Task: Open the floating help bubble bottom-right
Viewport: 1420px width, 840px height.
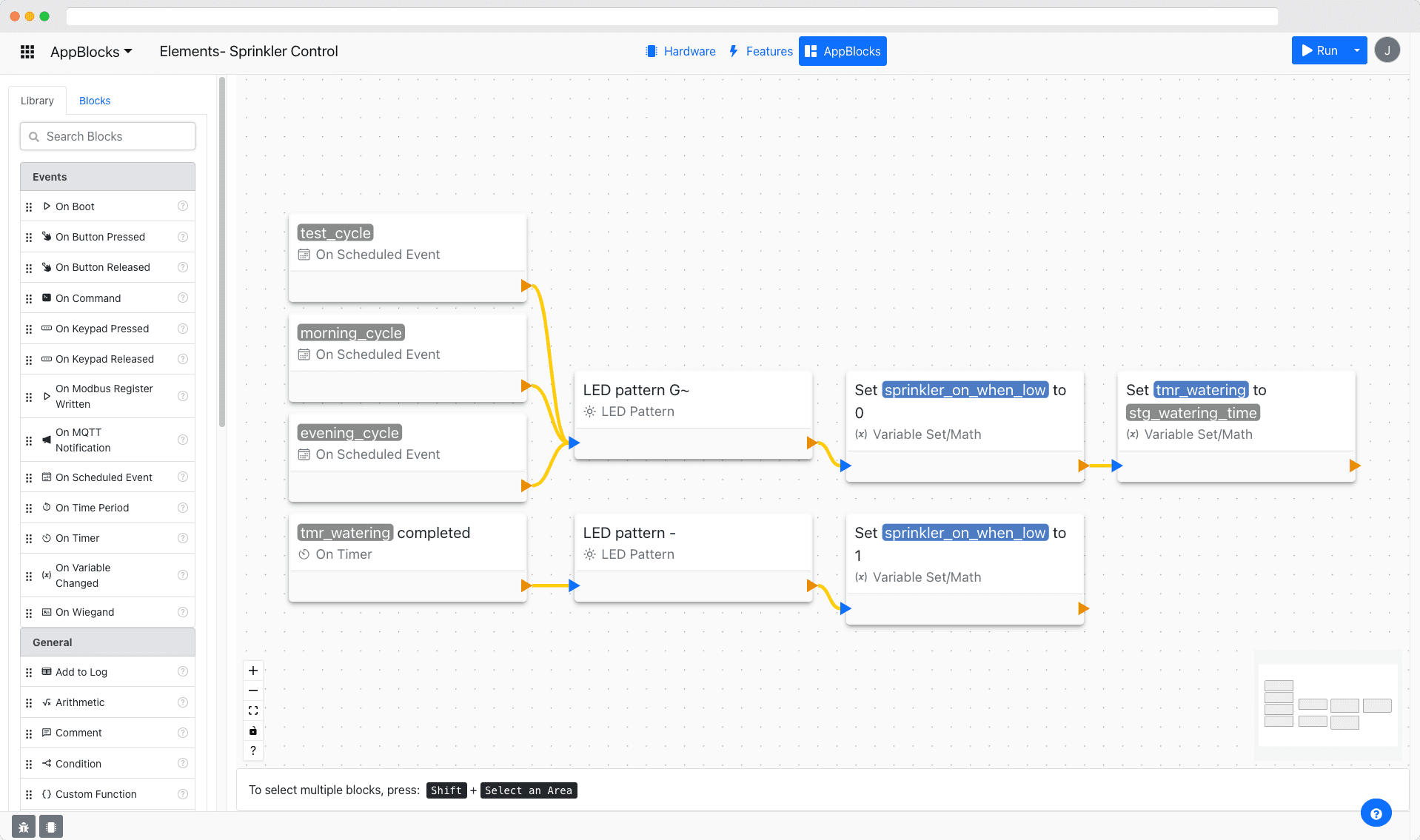Action: click(1376, 813)
